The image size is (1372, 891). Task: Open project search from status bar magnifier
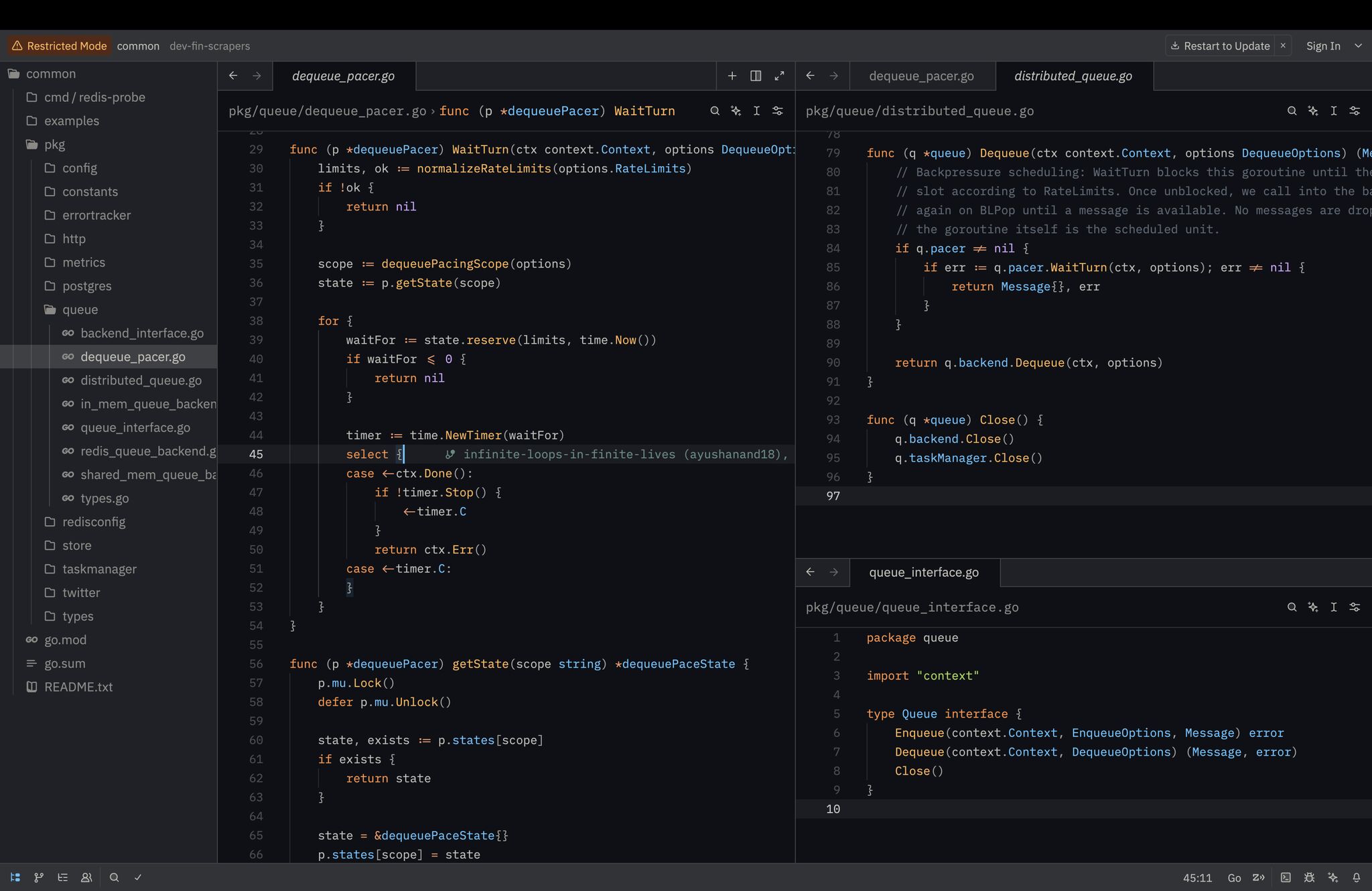tap(115, 878)
